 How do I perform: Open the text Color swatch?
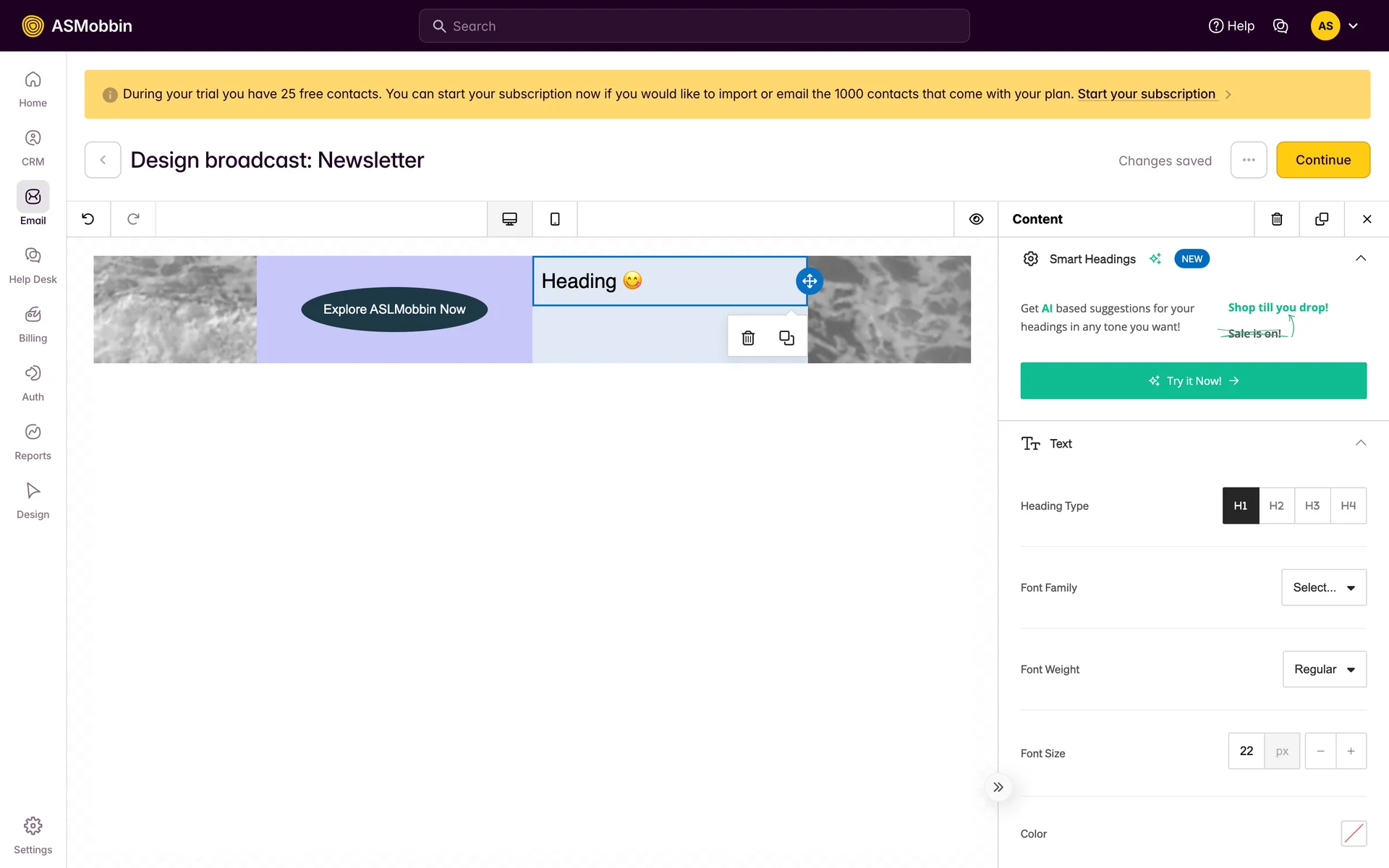(1353, 833)
